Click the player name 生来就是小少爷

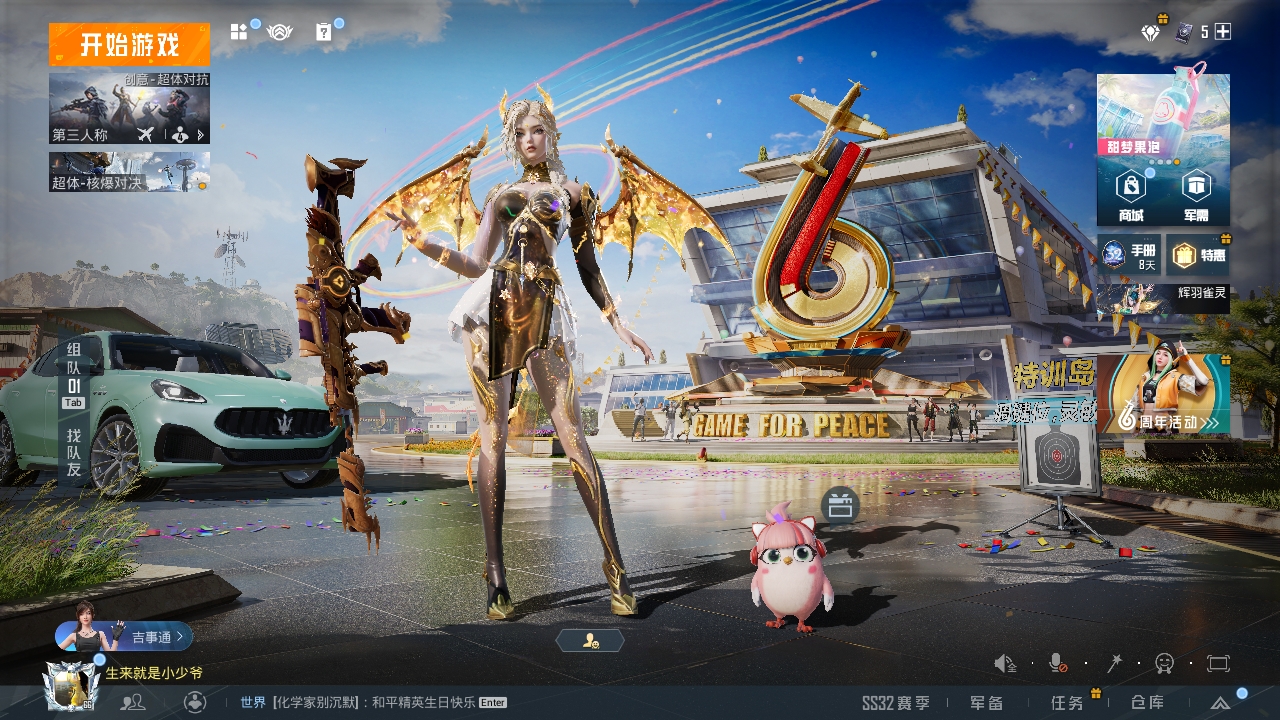pos(154,673)
